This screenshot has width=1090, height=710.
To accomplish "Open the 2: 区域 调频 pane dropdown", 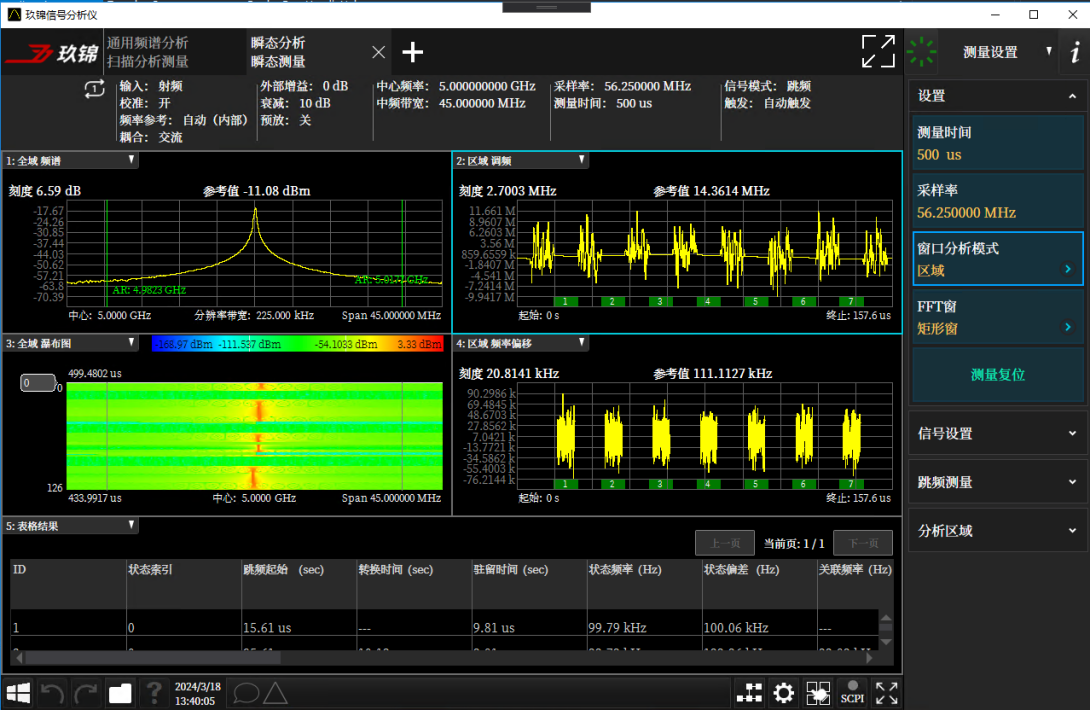I will coord(582,160).
